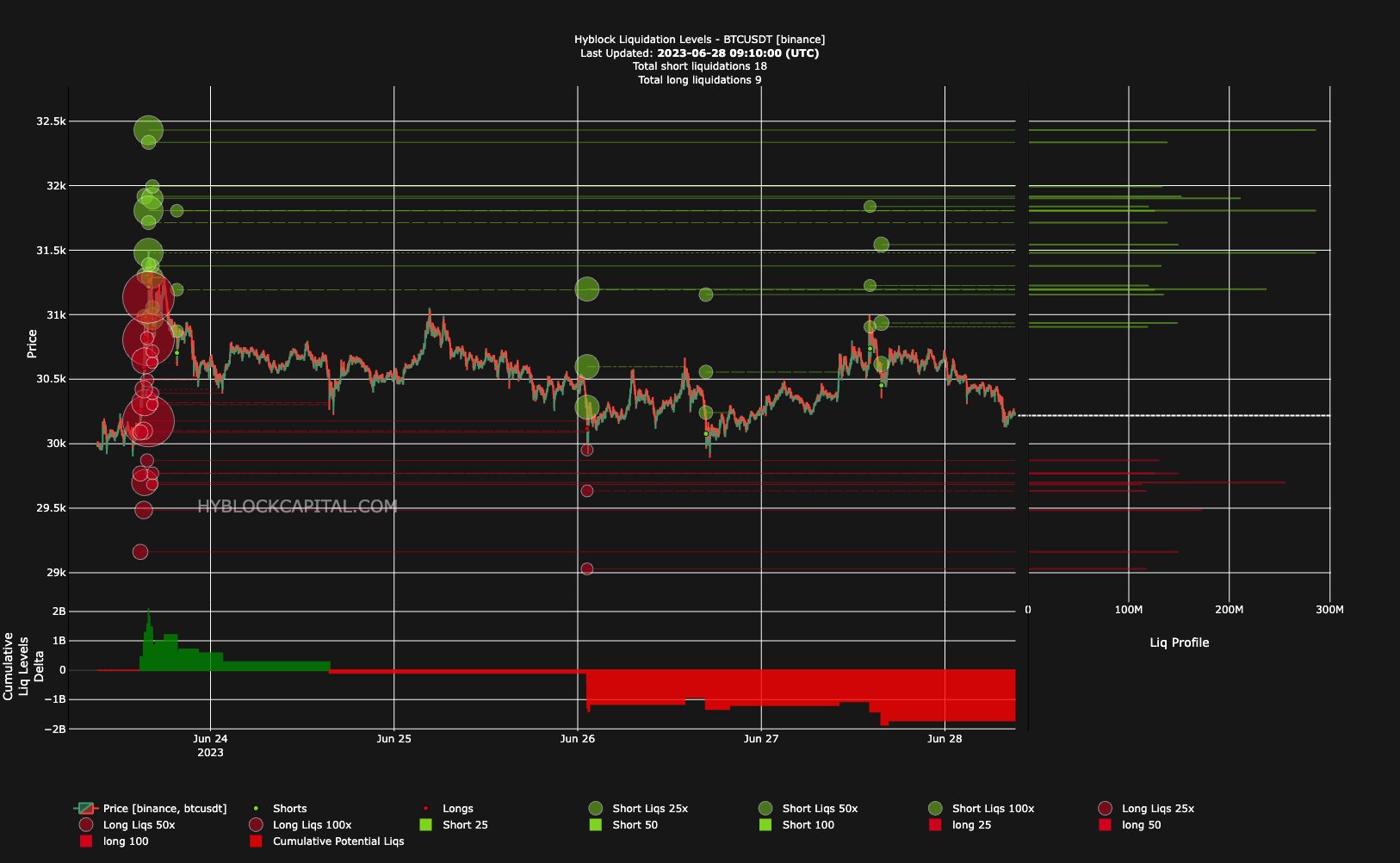Hide Cumulative Potential Liqs via legend
This screenshot has height=863, width=1400.
(x=326, y=841)
